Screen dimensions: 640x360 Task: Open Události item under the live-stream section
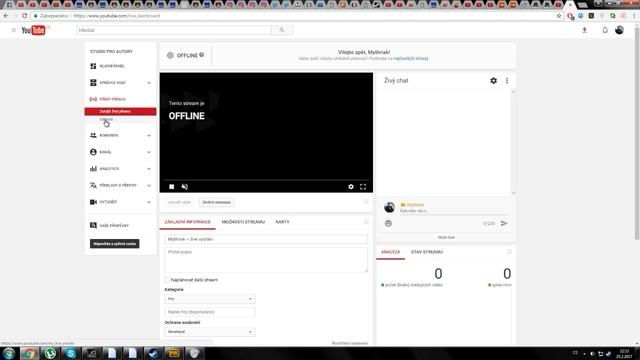106,120
